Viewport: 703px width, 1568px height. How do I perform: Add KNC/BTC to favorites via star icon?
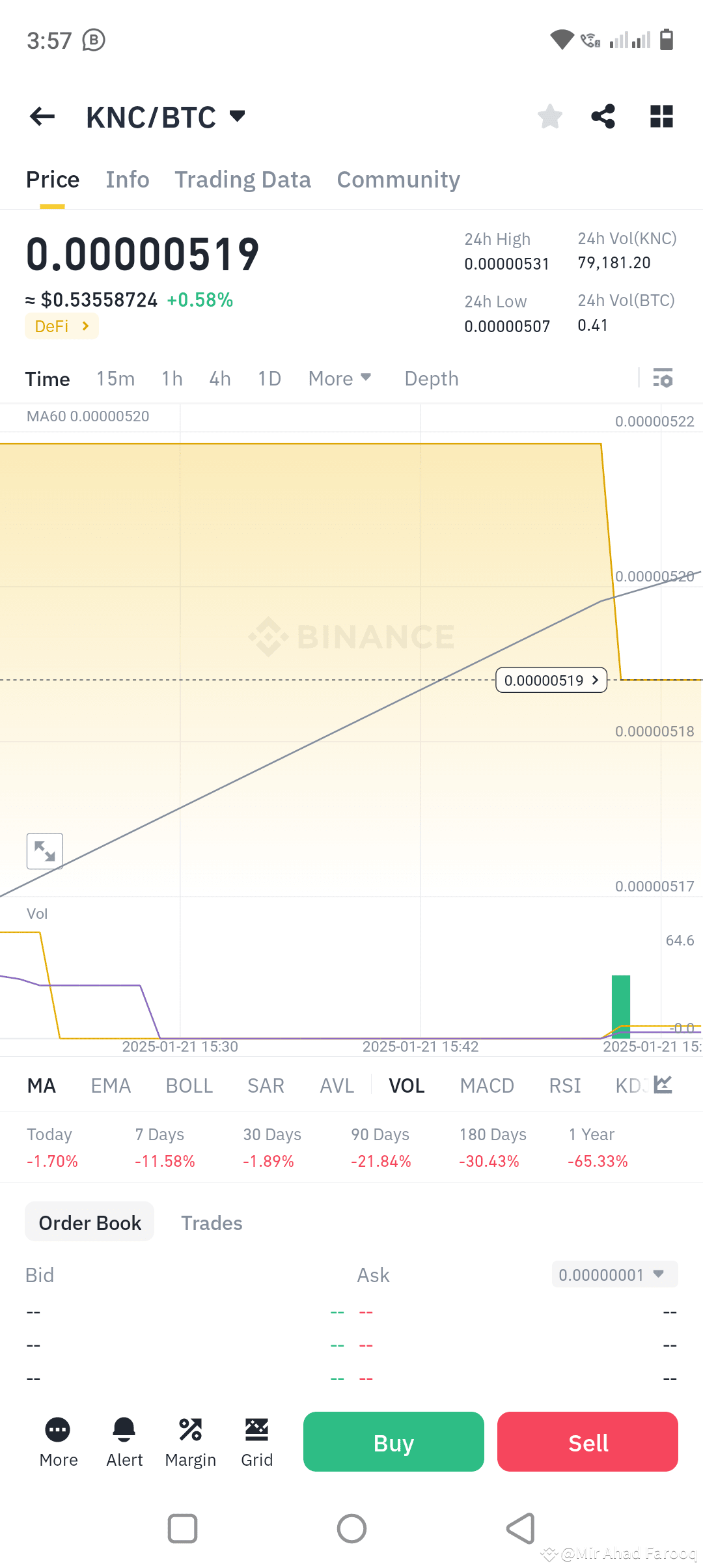tap(550, 116)
